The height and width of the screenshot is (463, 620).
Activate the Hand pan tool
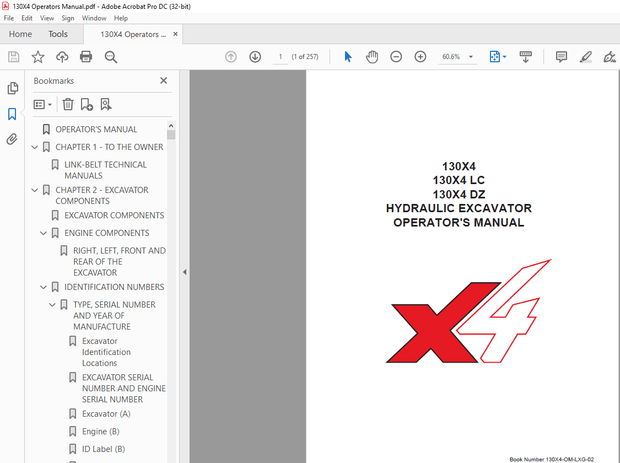(x=372, y=57)
